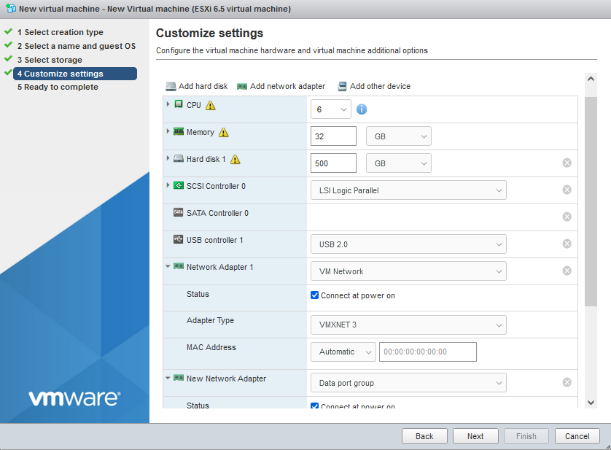The width and height of the screenshot is (611, 450).
Task: Click the Memory warning icon
Action: point(223,132)
